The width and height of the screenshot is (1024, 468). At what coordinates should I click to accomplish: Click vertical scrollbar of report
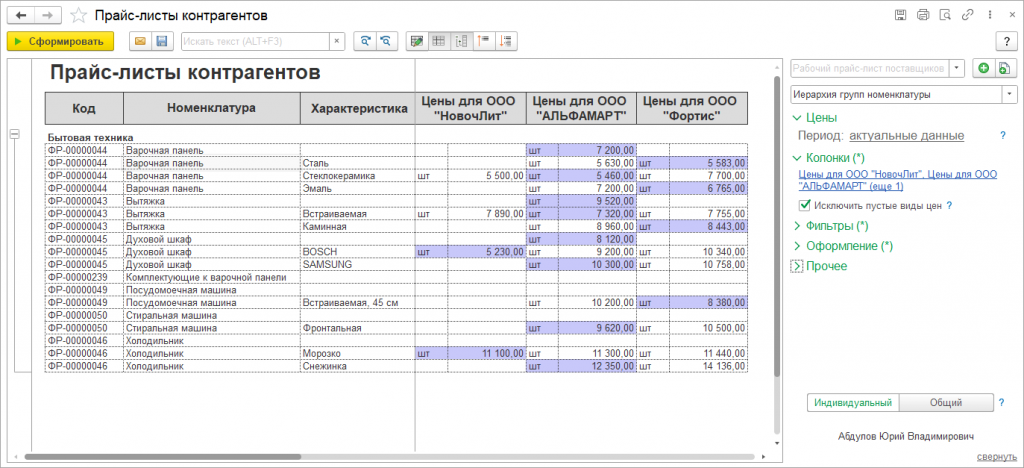pyautogui.click(x=776, y=226)
